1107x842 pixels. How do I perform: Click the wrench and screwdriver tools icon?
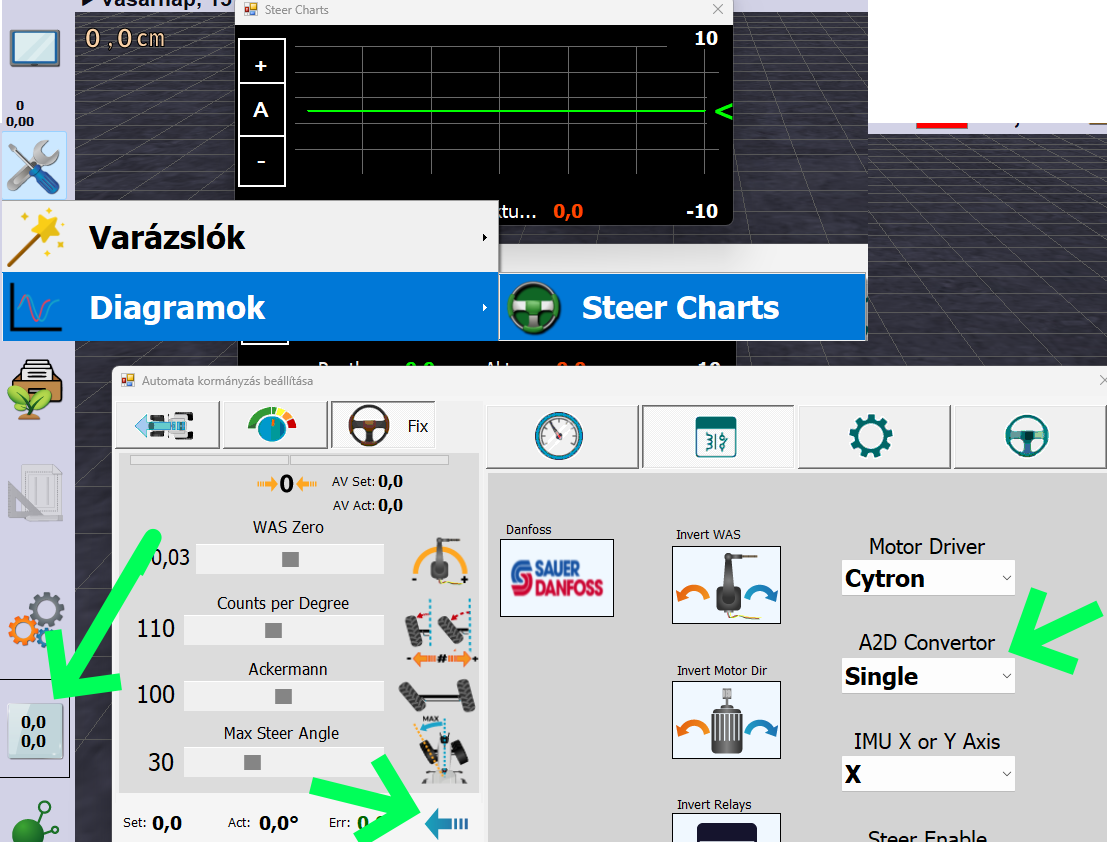point(34,164)
